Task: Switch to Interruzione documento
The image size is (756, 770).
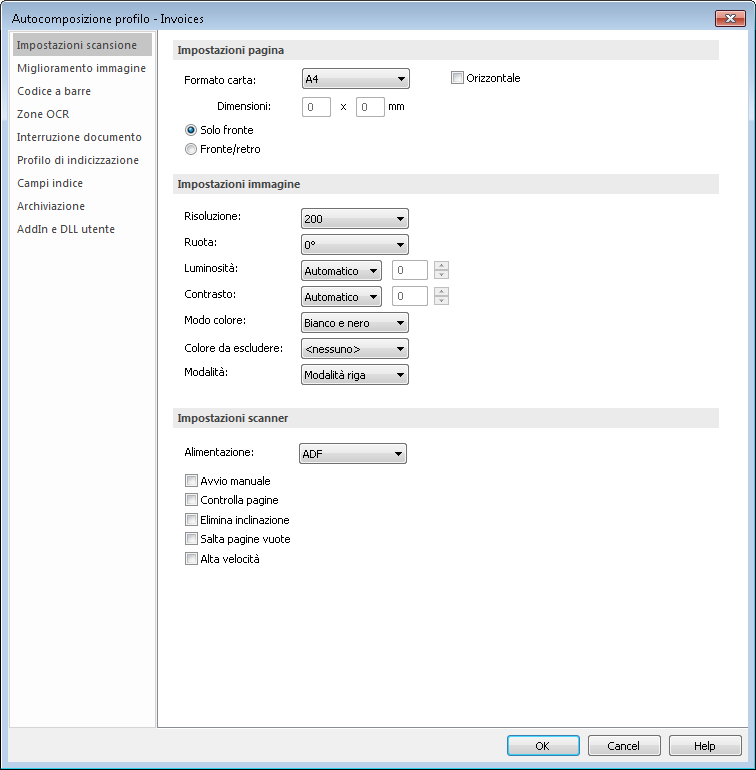Action: 79,137
